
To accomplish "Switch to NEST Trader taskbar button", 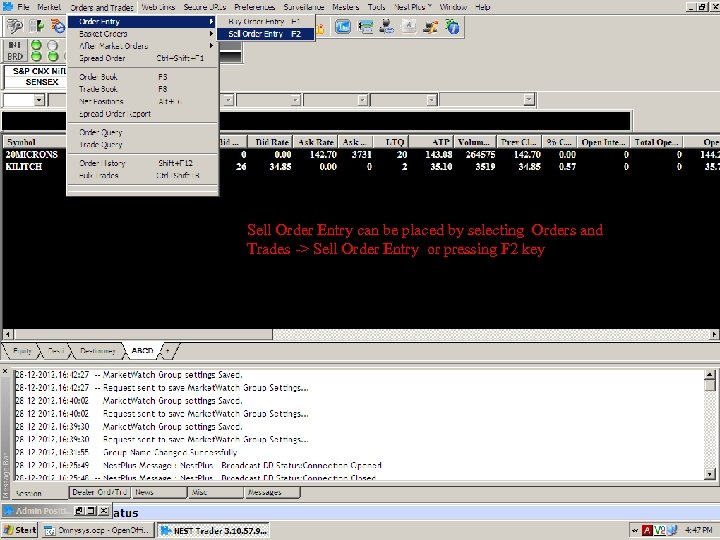I will pos(213,531).
